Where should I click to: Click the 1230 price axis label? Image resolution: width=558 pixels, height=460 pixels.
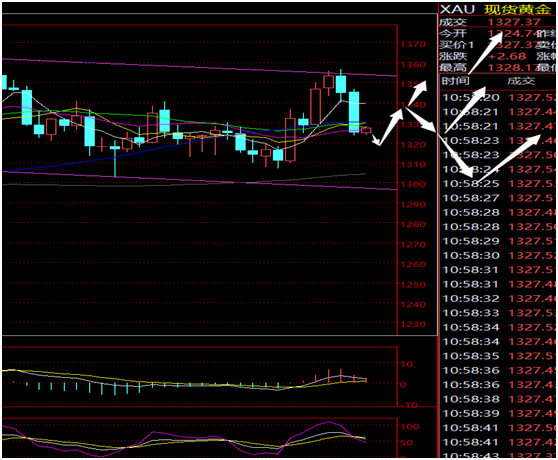(x=413, y=324)
